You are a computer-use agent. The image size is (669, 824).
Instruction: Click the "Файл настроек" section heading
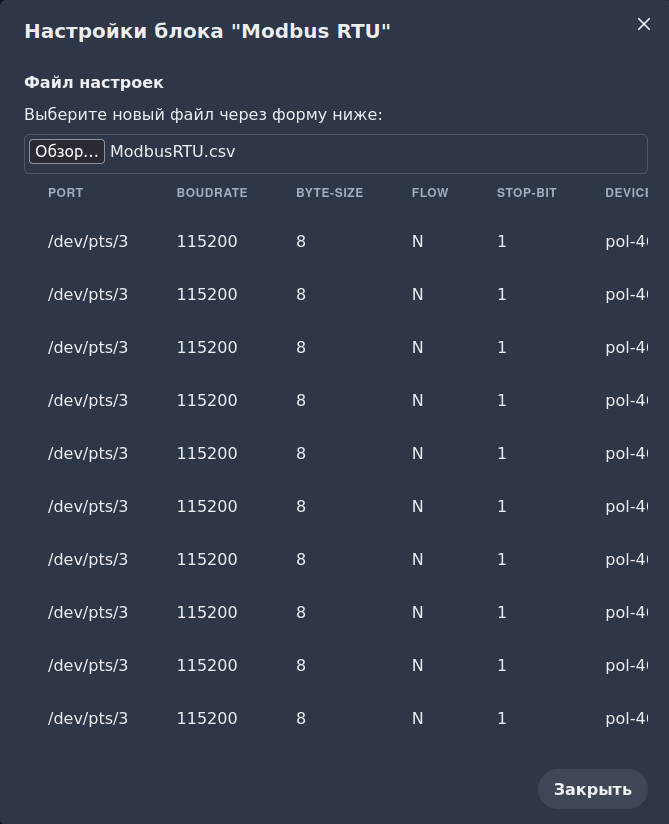pyautogui.click(x=94, y=82)
